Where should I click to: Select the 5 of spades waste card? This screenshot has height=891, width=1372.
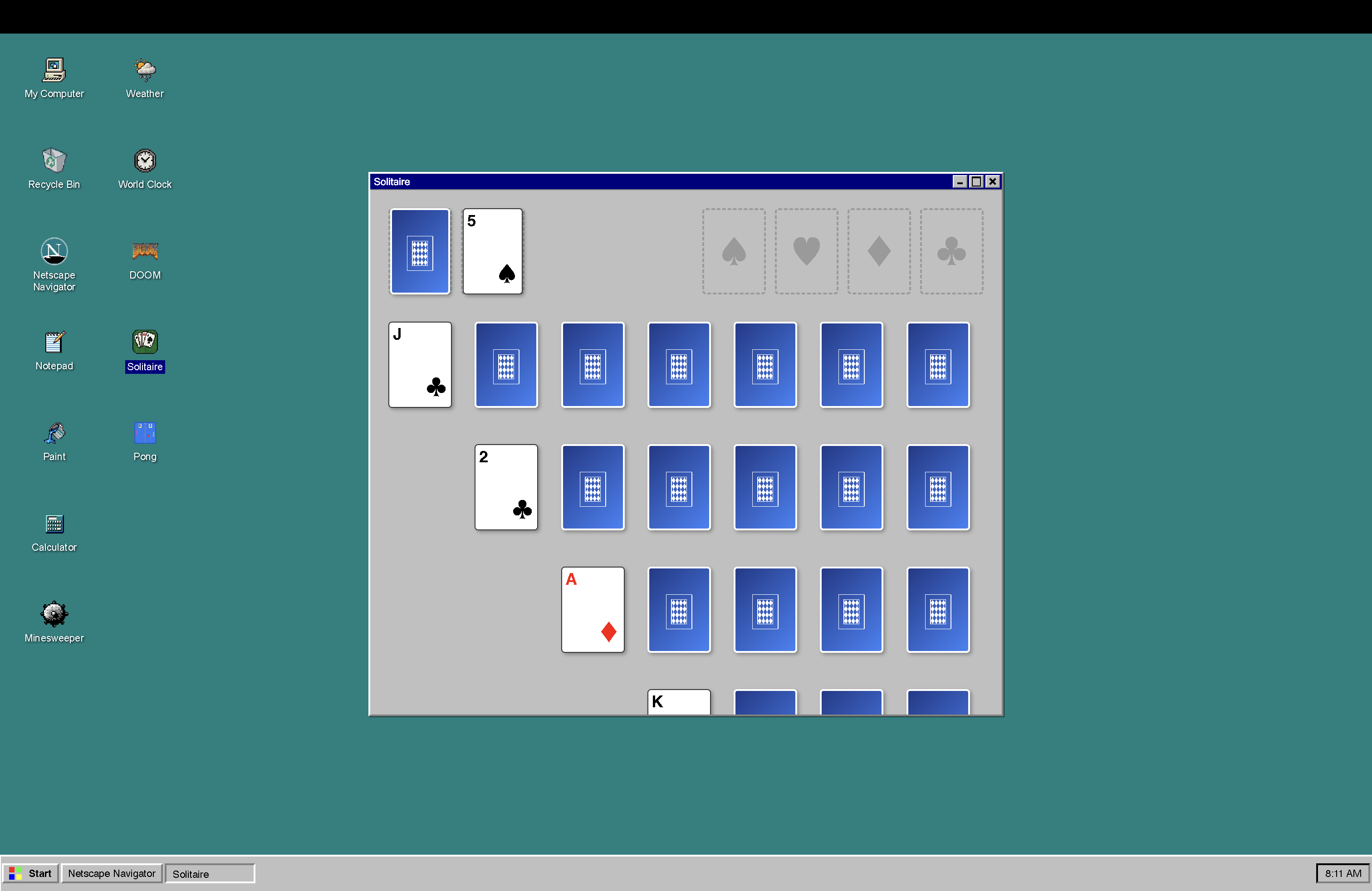492,251
